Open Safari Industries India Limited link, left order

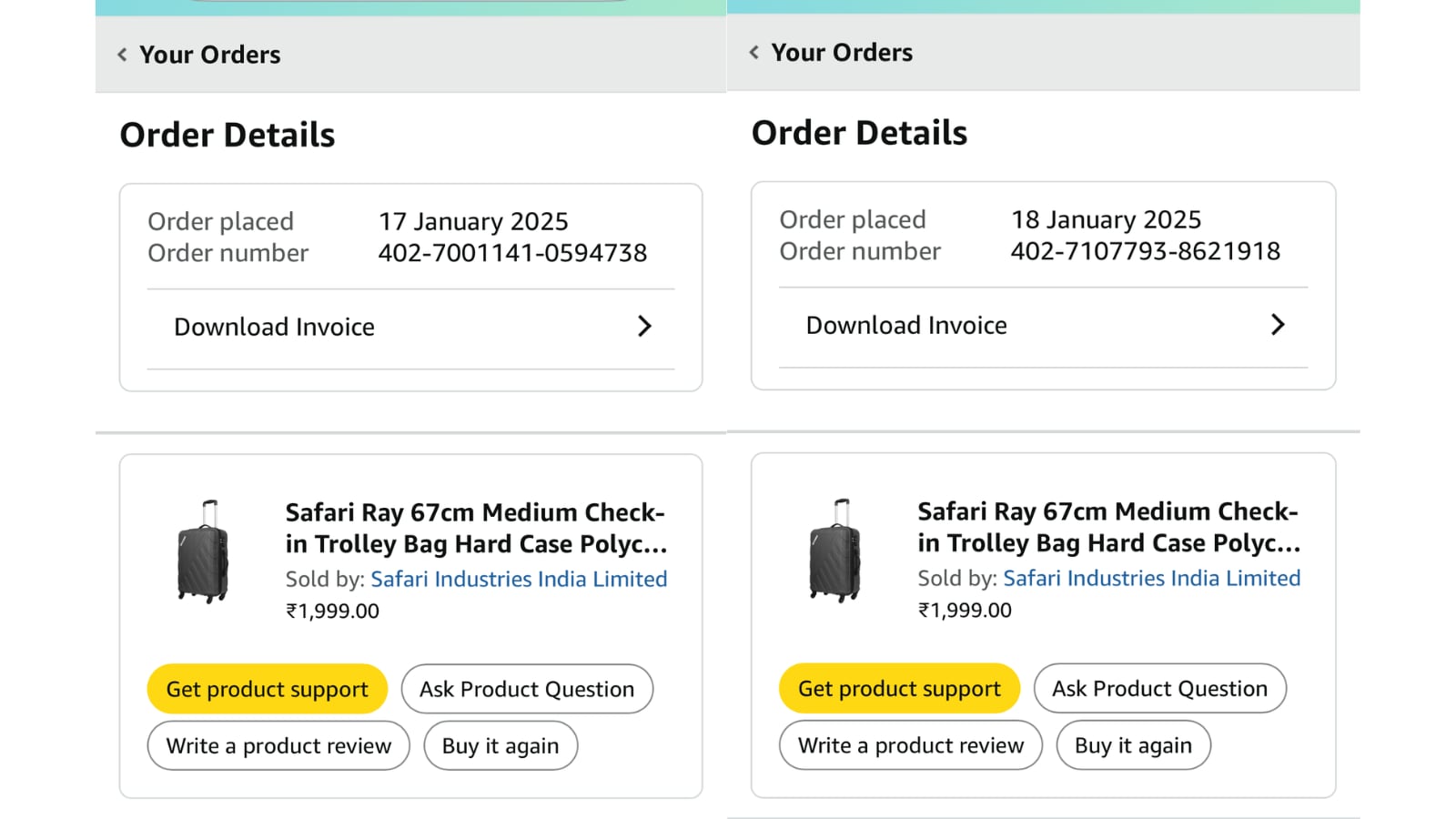tap(519, 579)
